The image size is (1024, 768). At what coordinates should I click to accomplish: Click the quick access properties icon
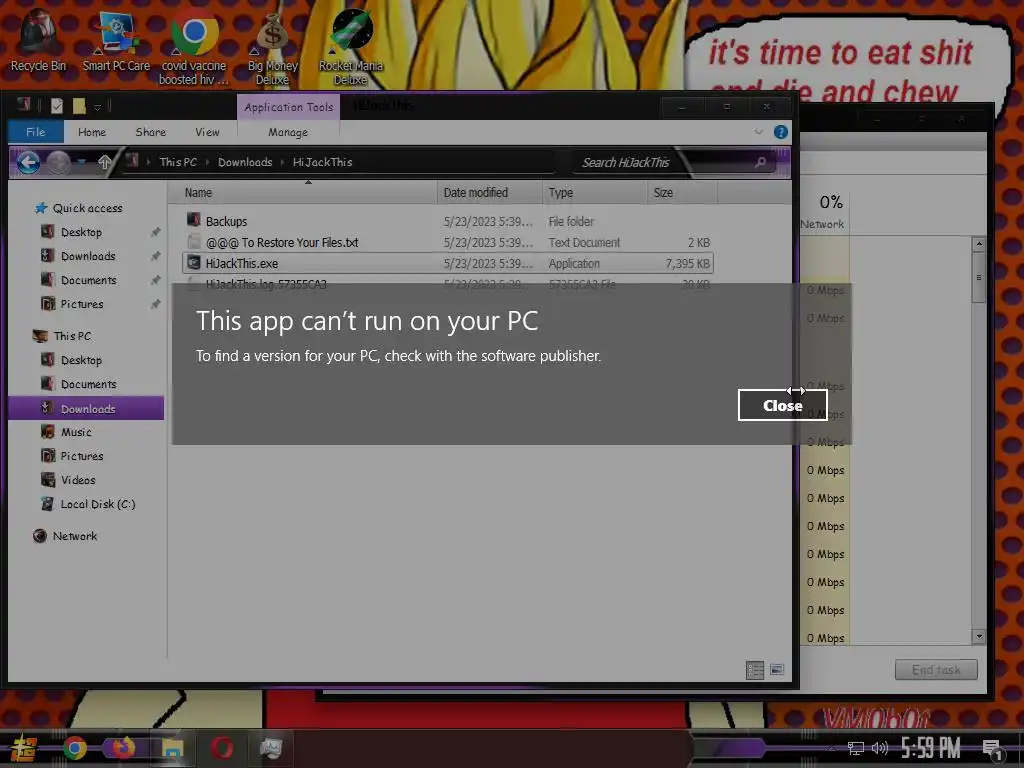(x=57, y=106)
